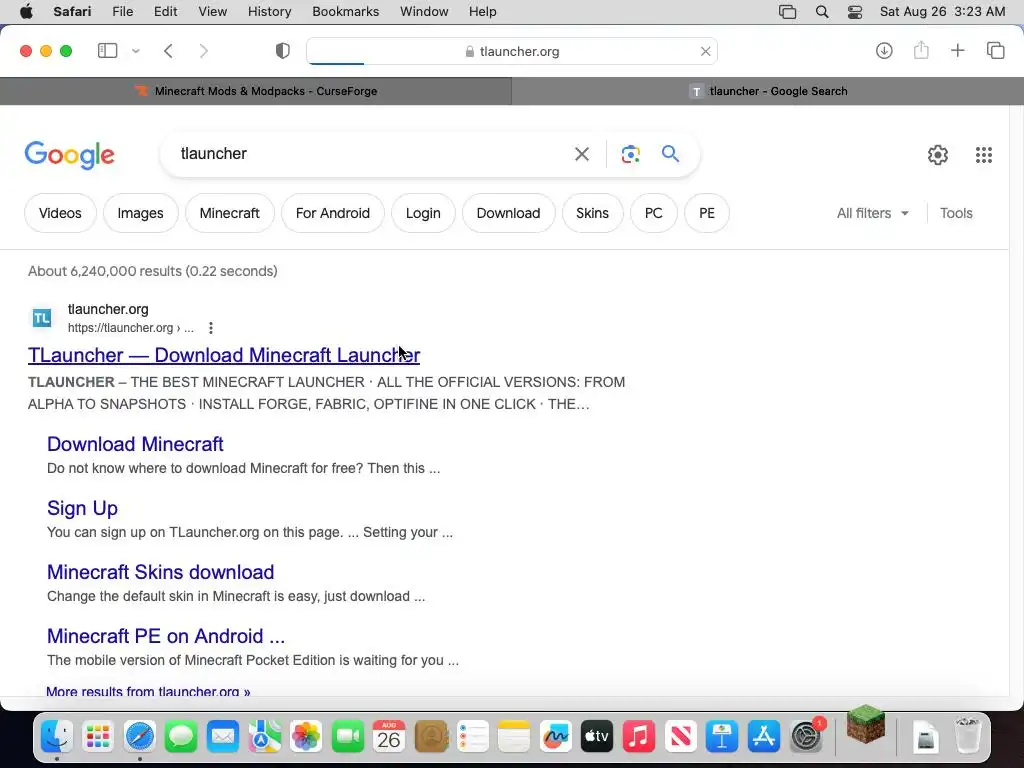Open the Apple menu
1024x768 pixels.
26,12
